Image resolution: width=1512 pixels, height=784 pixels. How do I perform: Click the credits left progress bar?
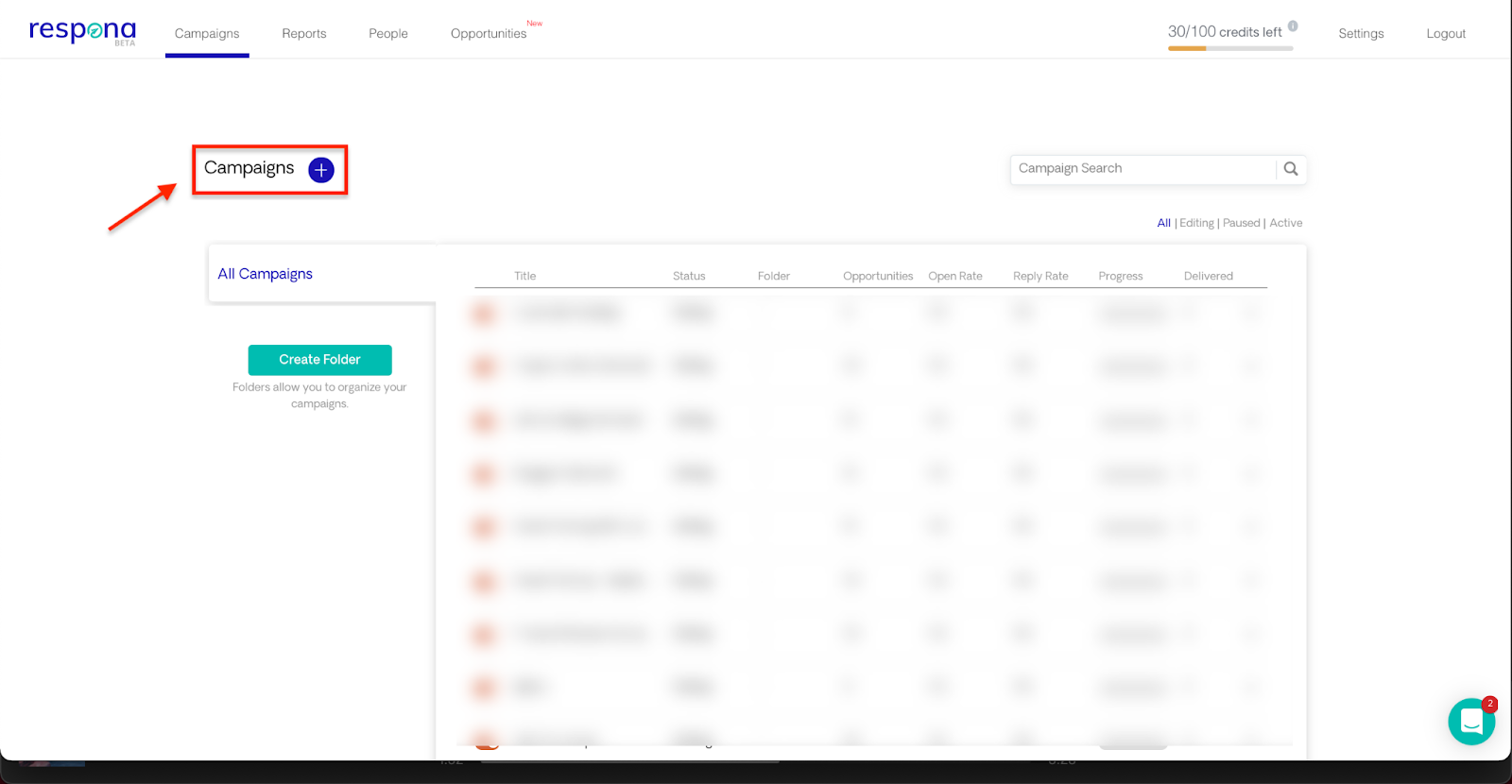pyautogui.click(x=1230, y=48)
